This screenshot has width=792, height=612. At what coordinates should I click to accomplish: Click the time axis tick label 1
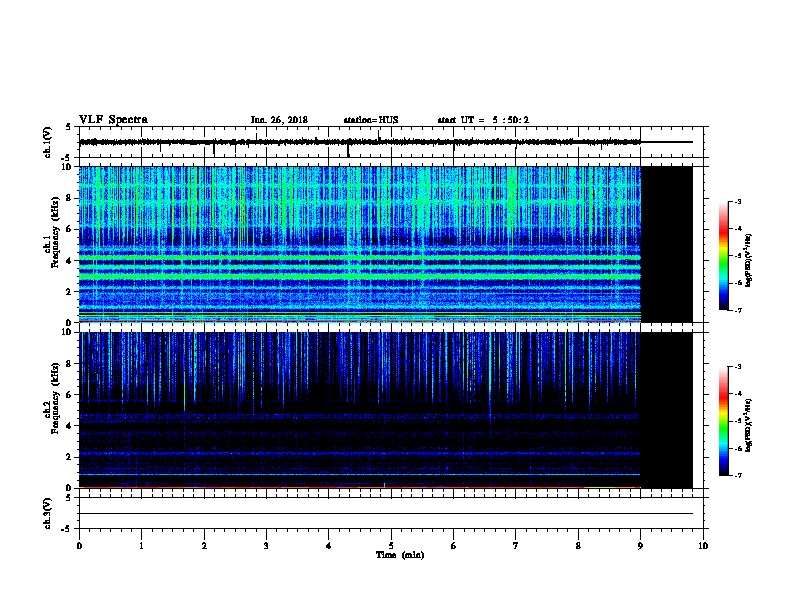click(x=141, y=545)
